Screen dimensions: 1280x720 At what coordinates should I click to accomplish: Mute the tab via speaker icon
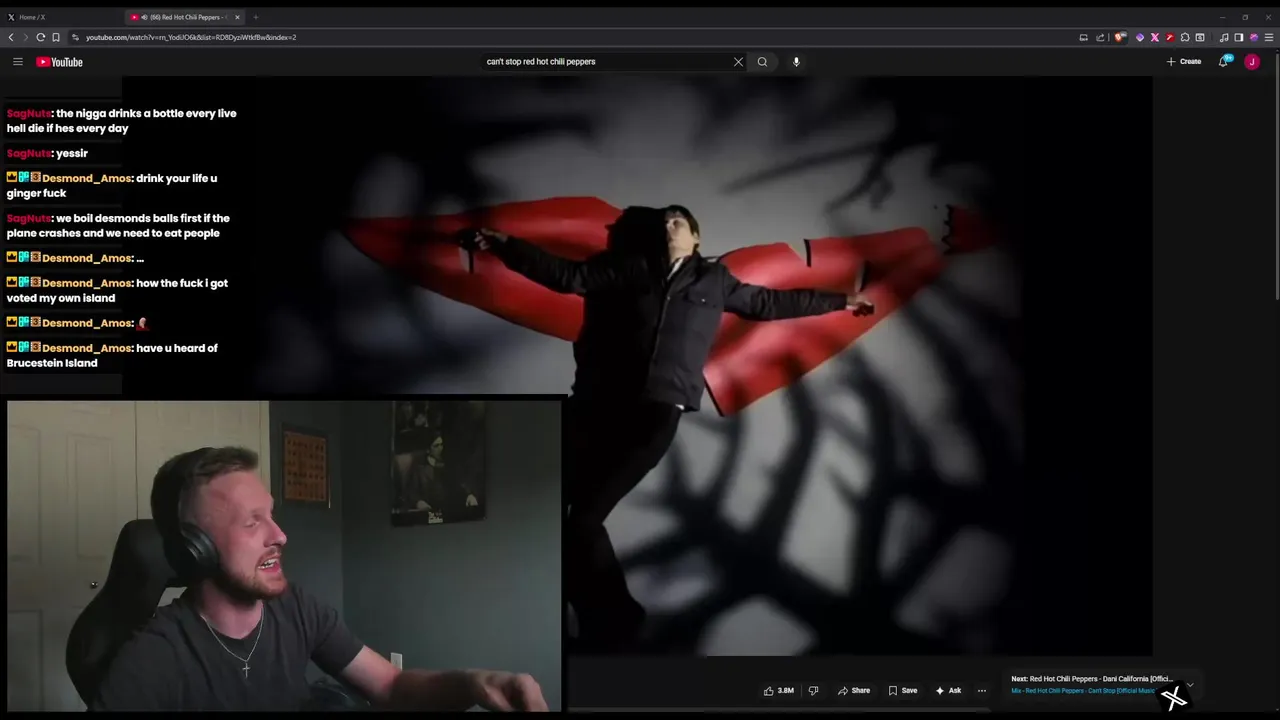144,17
